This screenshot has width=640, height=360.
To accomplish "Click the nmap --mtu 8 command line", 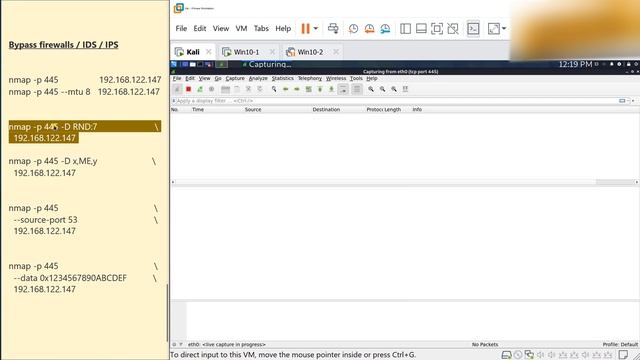I will pos(84,92).
